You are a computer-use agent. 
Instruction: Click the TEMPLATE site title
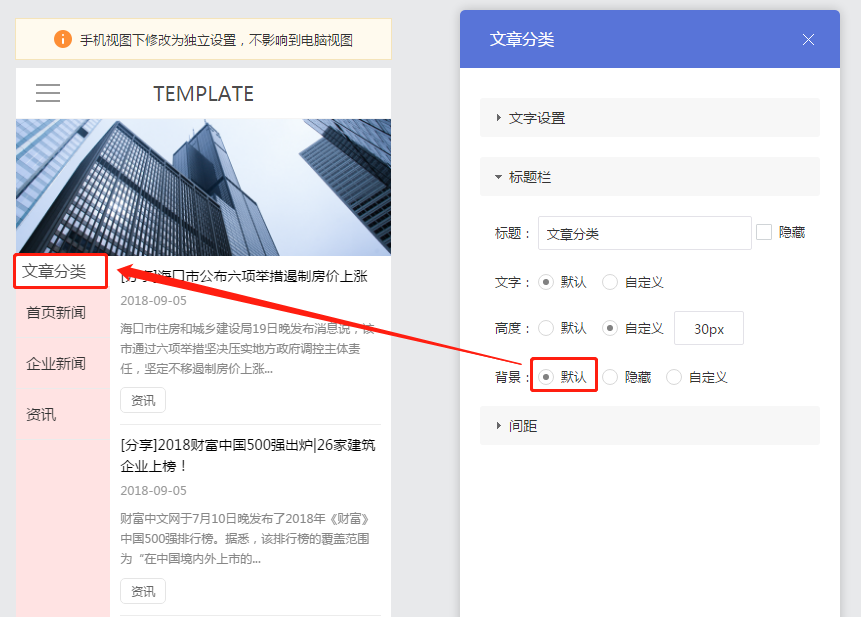203,94
